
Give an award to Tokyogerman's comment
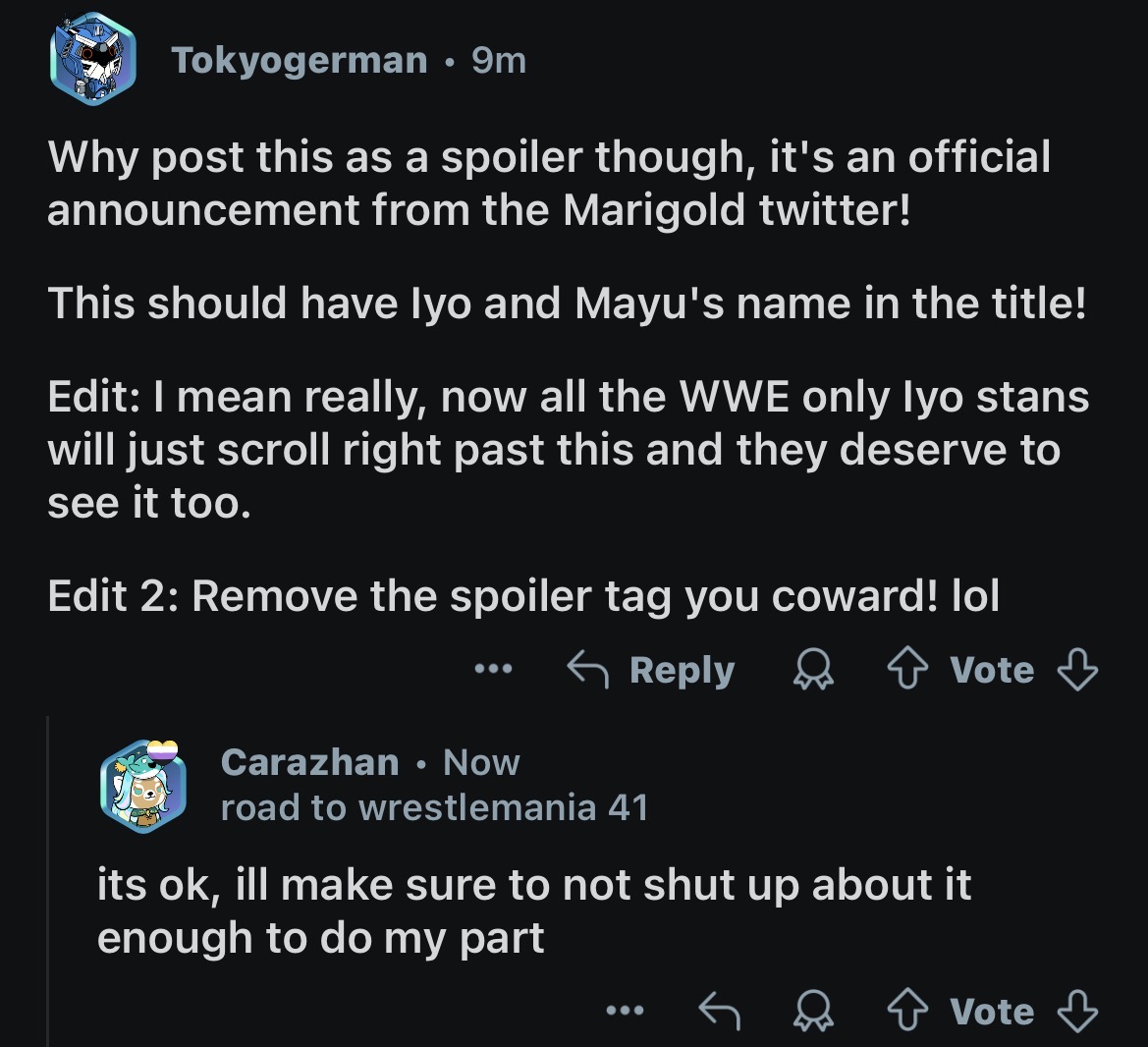tap(813, 671)
